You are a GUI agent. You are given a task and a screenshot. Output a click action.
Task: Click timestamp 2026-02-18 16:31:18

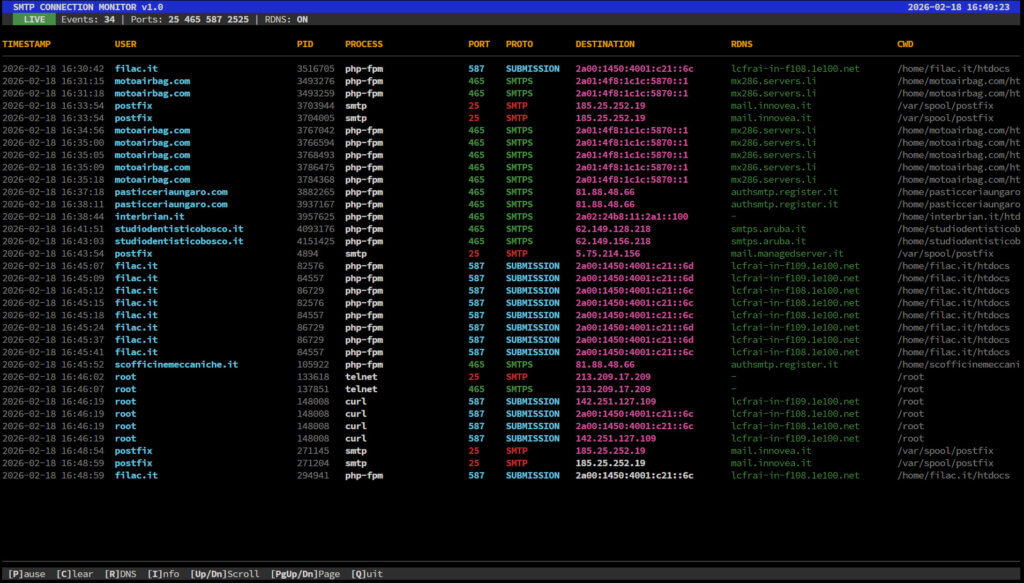pyautogui.click(x=53, y=93)
